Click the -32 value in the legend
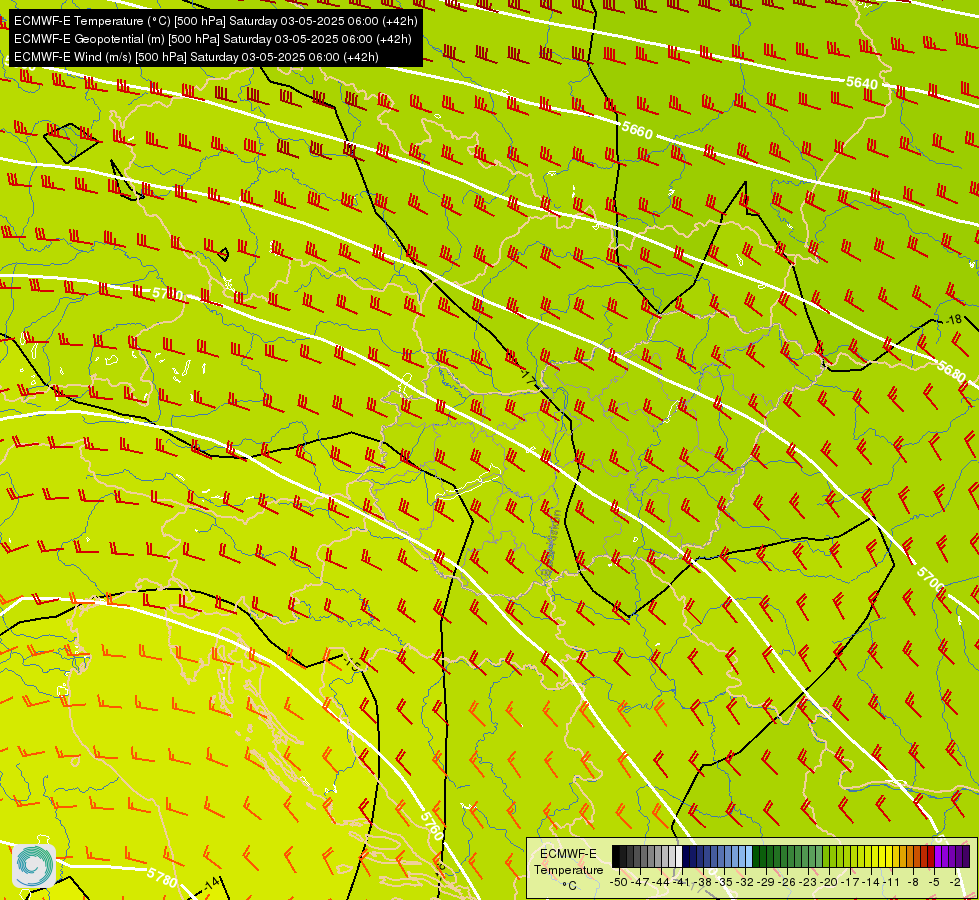This screenshot has width=979, height=900. (x=745, y=882)
